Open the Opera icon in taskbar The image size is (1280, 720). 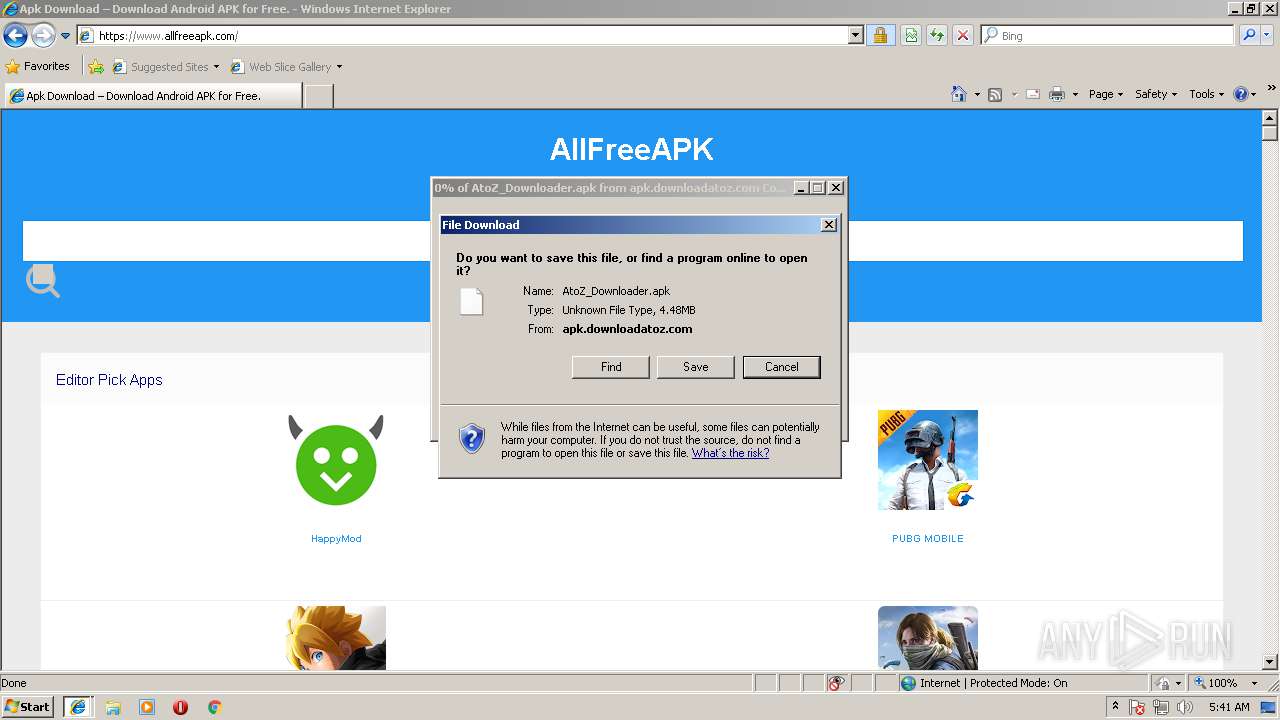click(180, 707)
